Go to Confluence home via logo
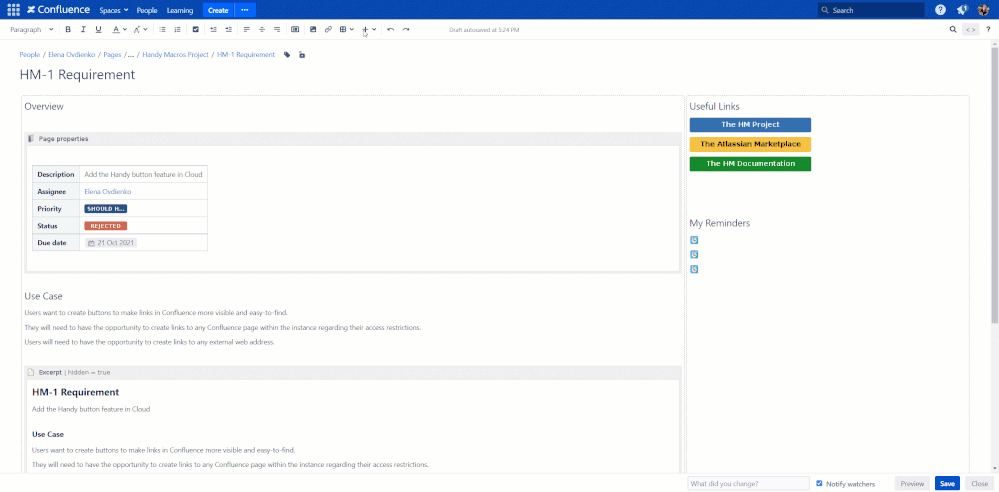 (59, 10)
